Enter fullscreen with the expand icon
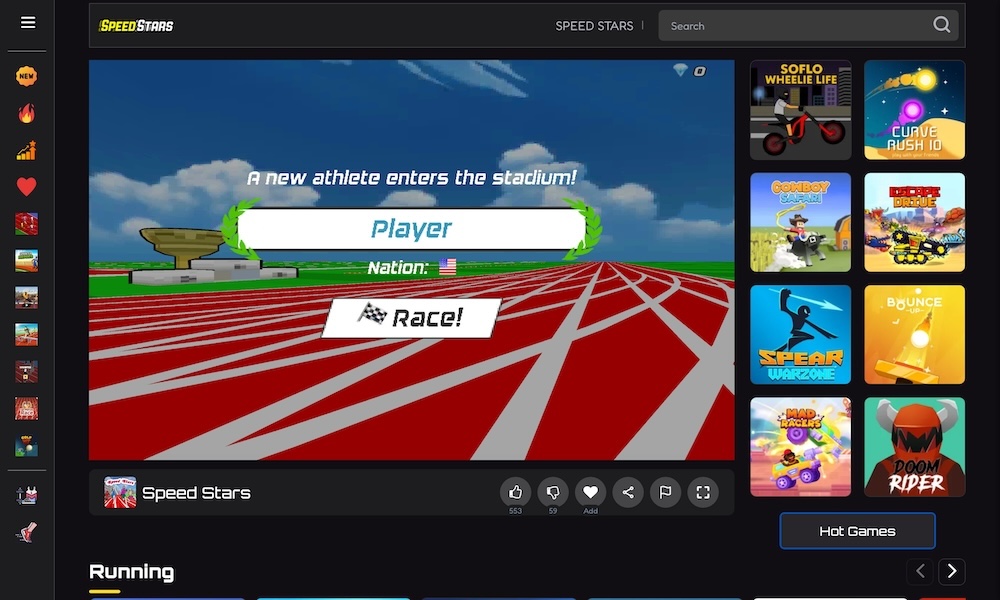1000x600 pixels. point(703,492)
